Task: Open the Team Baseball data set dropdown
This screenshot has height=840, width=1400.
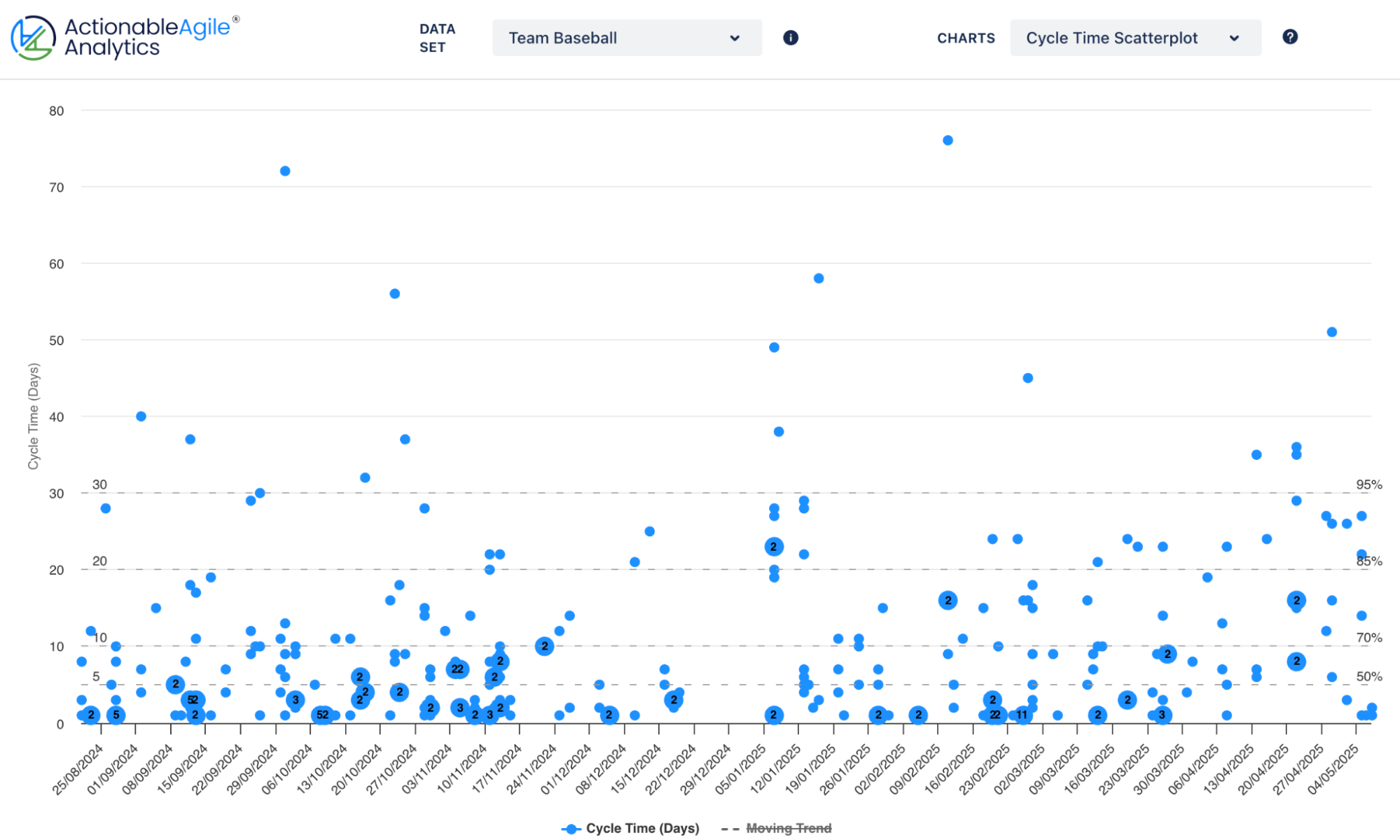Action: (x=626, y=38)
